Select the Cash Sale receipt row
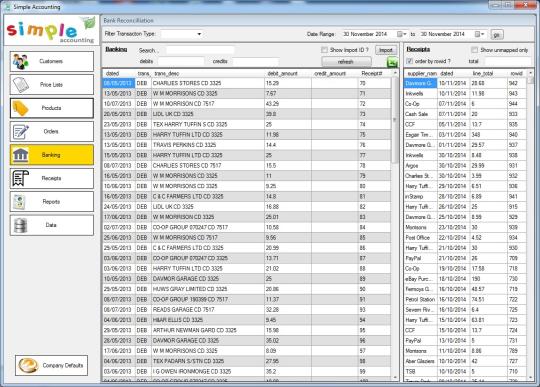 point(466,114)
